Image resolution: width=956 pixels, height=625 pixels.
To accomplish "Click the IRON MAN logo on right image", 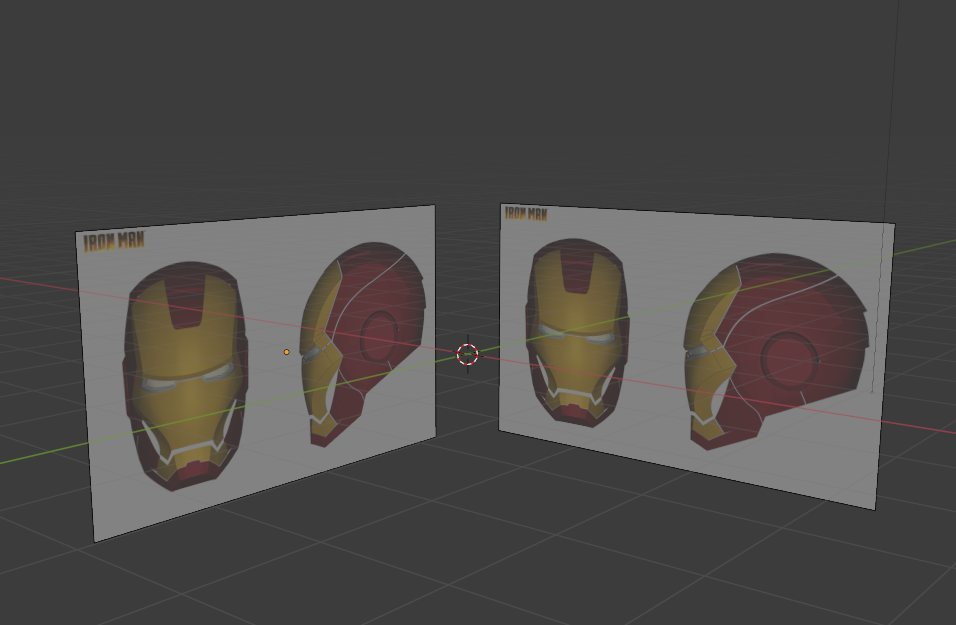I will tap(526, 213).
